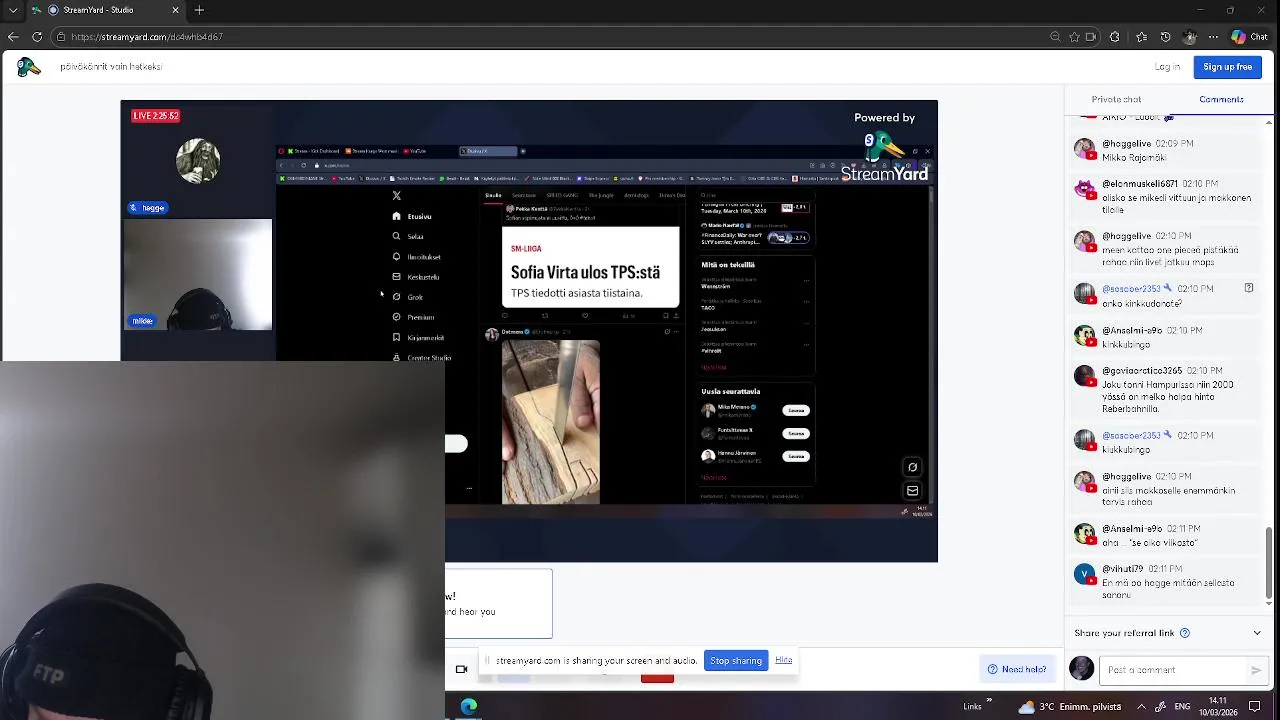Viewport: 1280px width, 720px height.
Task: Open Etusivu home in X sidebar
Action: point(413,216)
